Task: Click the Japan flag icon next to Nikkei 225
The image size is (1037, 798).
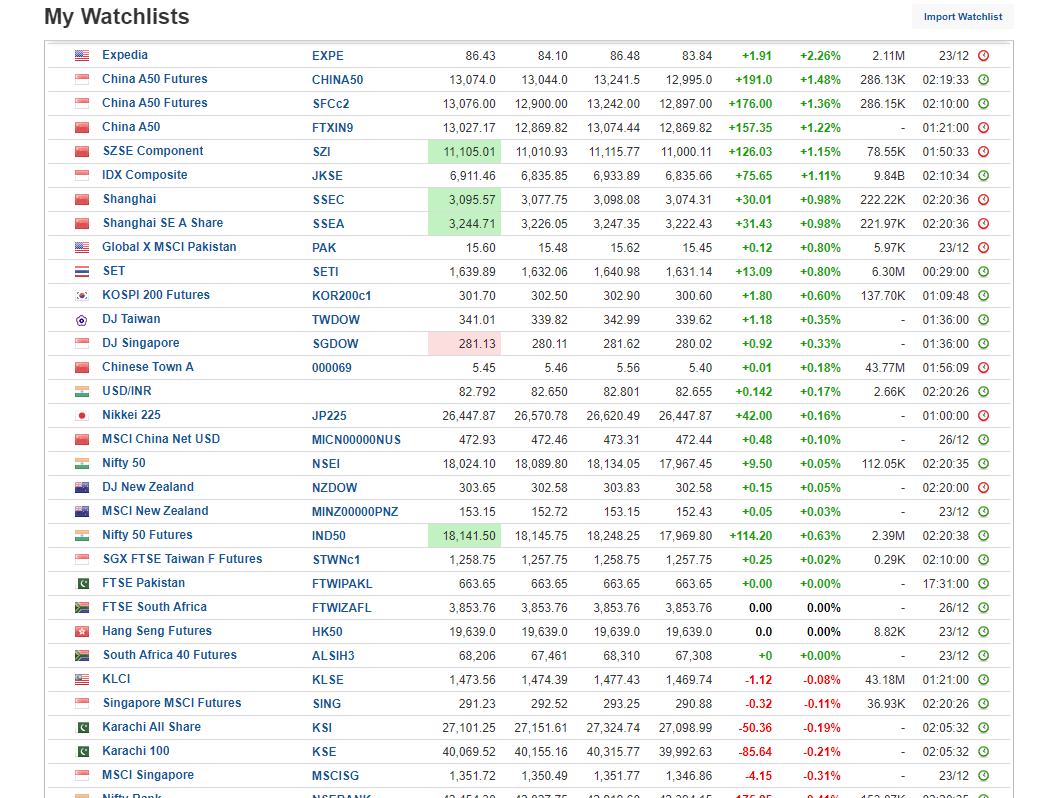Action: click(x=82, y=416)
